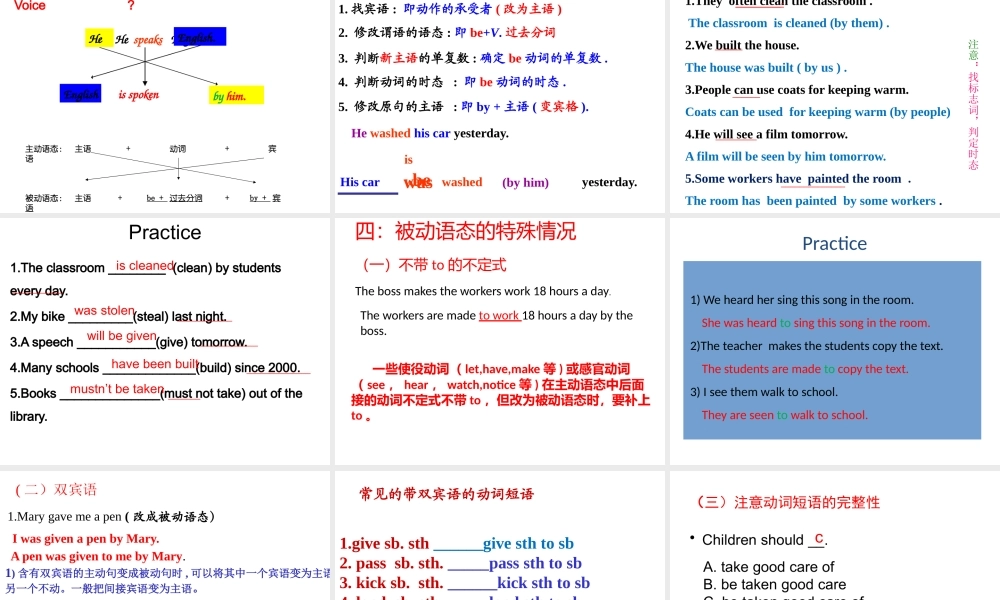This screenshot has height=600, width=1000.
Task: Open the Practice fill-in-the-blank slide thumbnail
Action: pos(165,341)
